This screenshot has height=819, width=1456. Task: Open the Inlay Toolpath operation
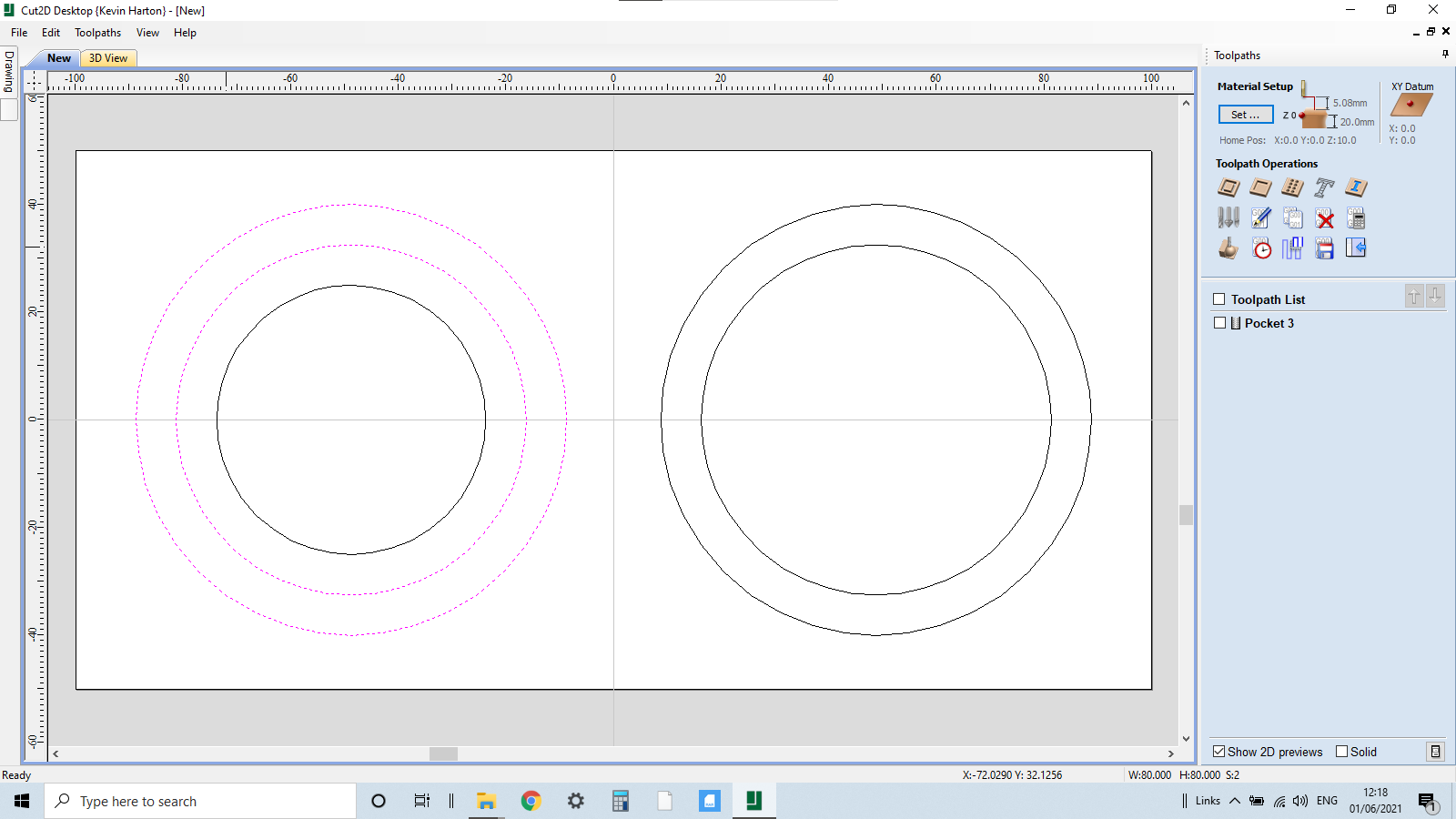tap(1356, 187)
